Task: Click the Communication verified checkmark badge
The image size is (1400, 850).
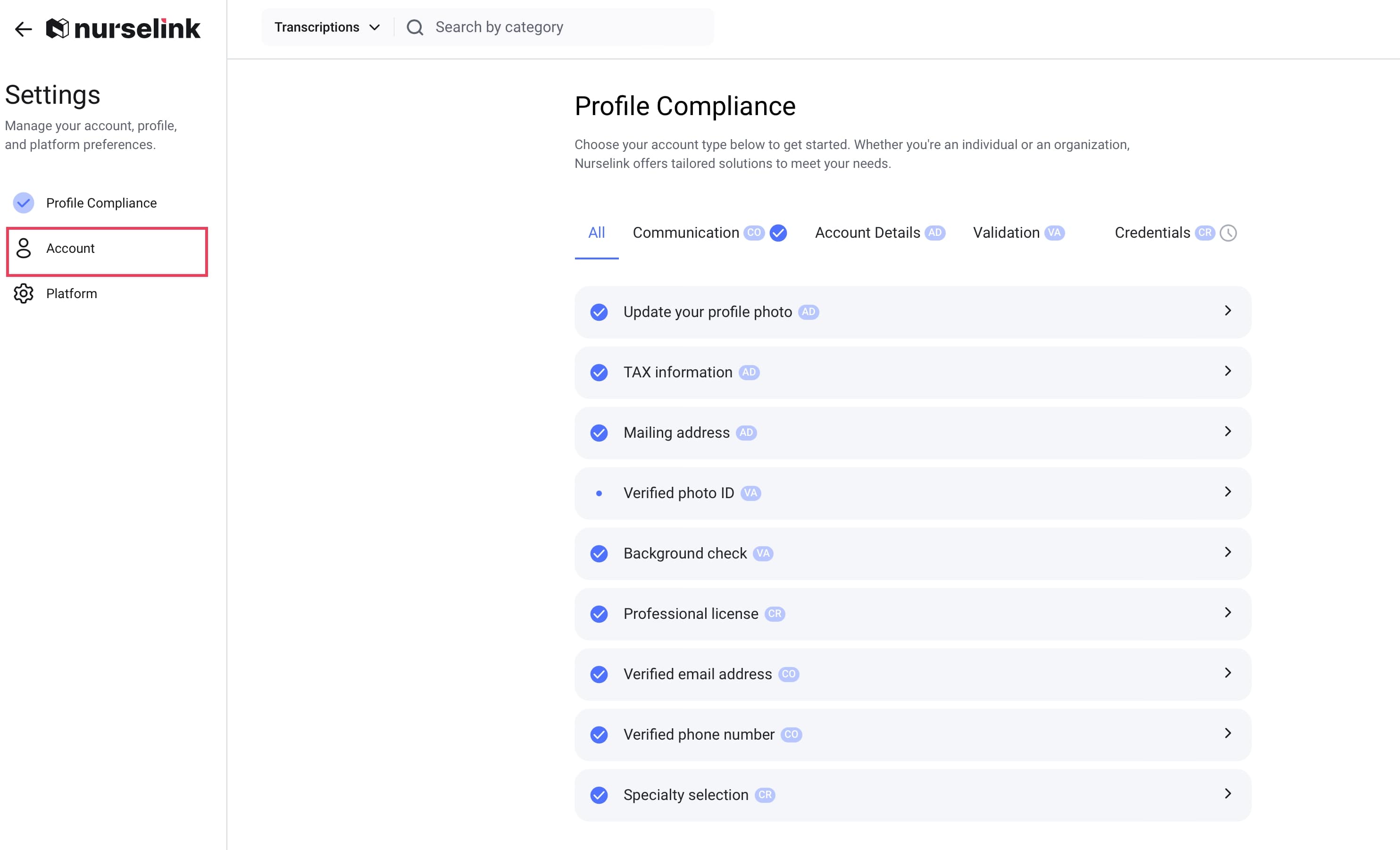Action: (778, 233)
